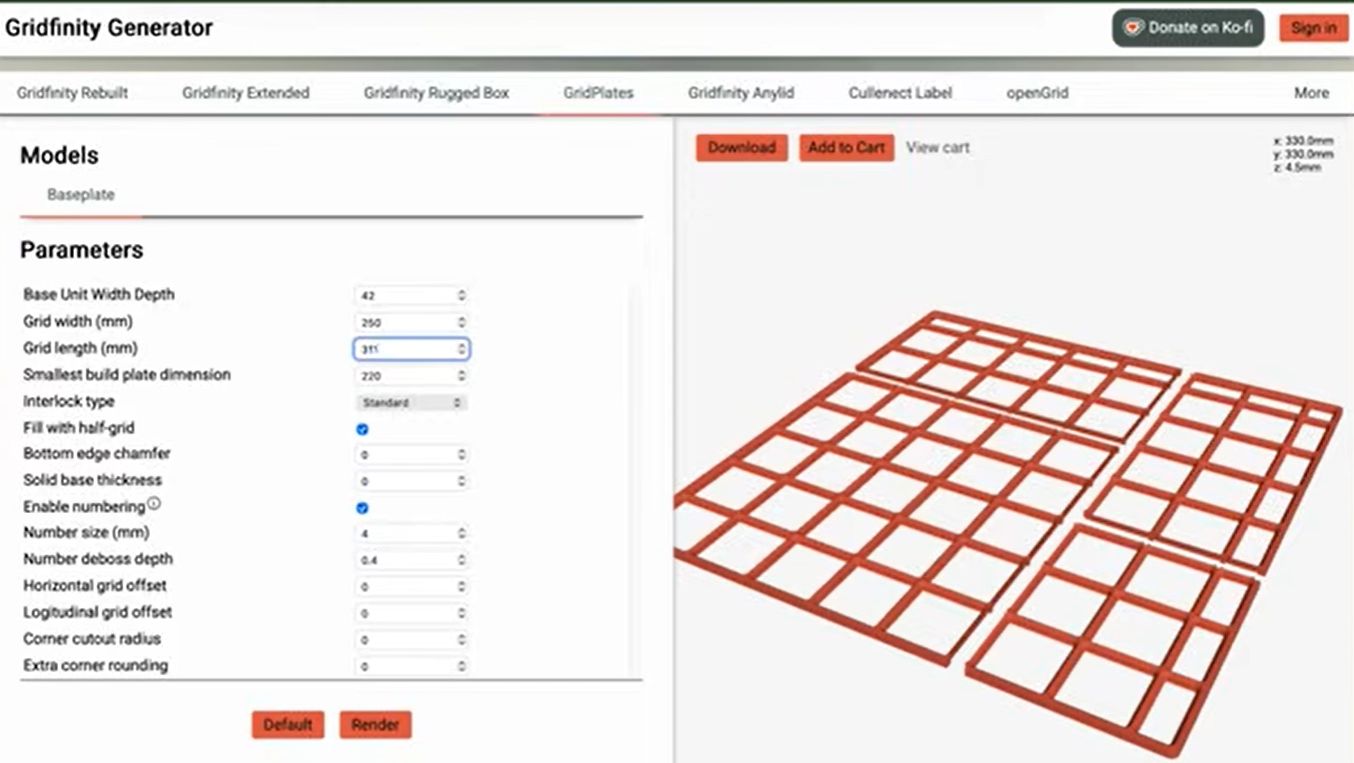Click the Donate on Ko-fi button

[1188, 28]
